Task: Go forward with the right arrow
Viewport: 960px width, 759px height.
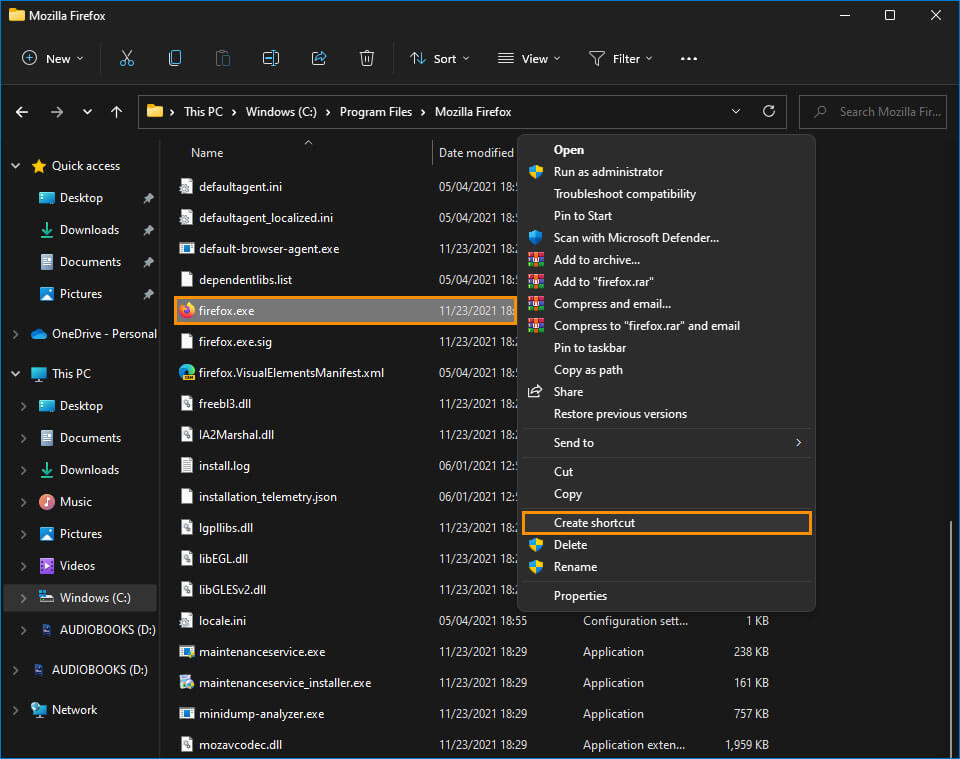Action: click(56, 112)
